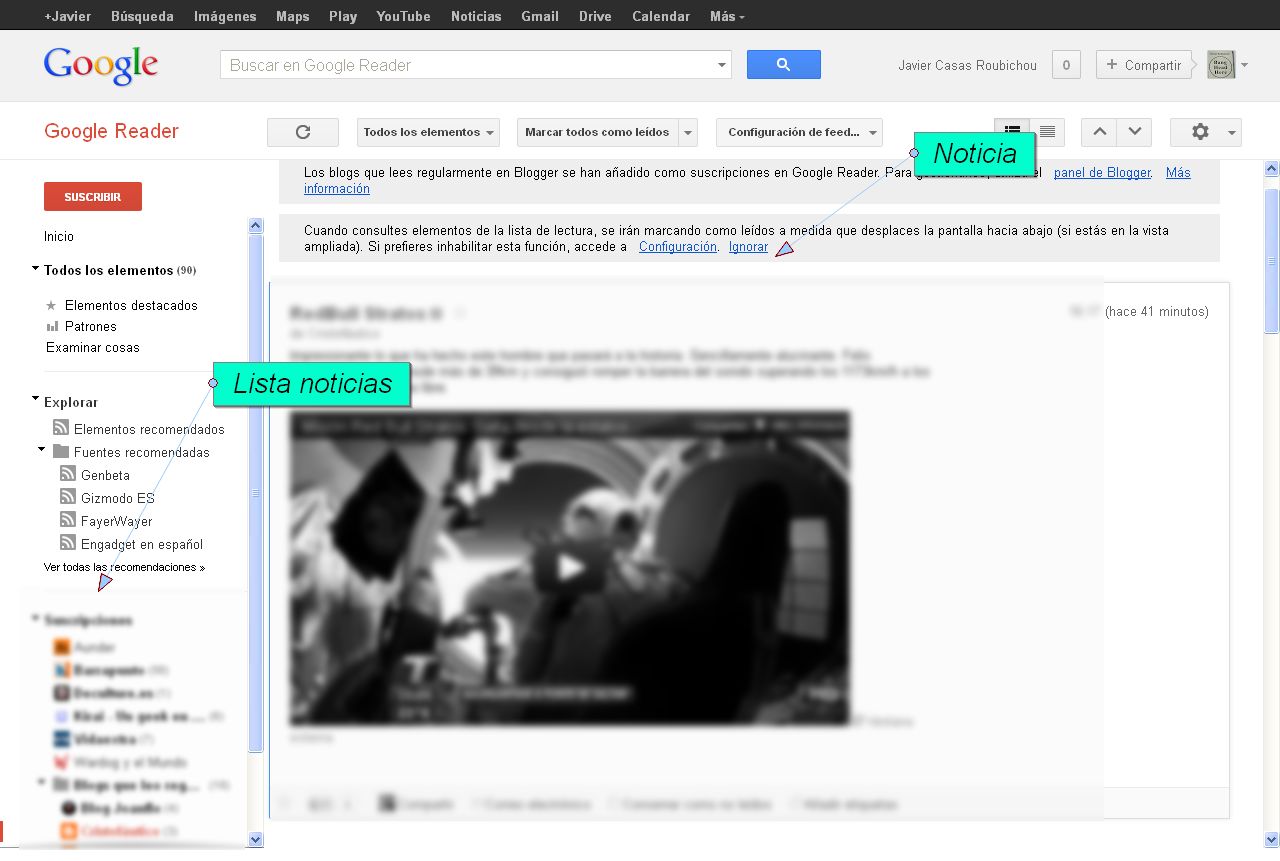Open the arrow beside Marcar todos como leídos

click(687, 132)
